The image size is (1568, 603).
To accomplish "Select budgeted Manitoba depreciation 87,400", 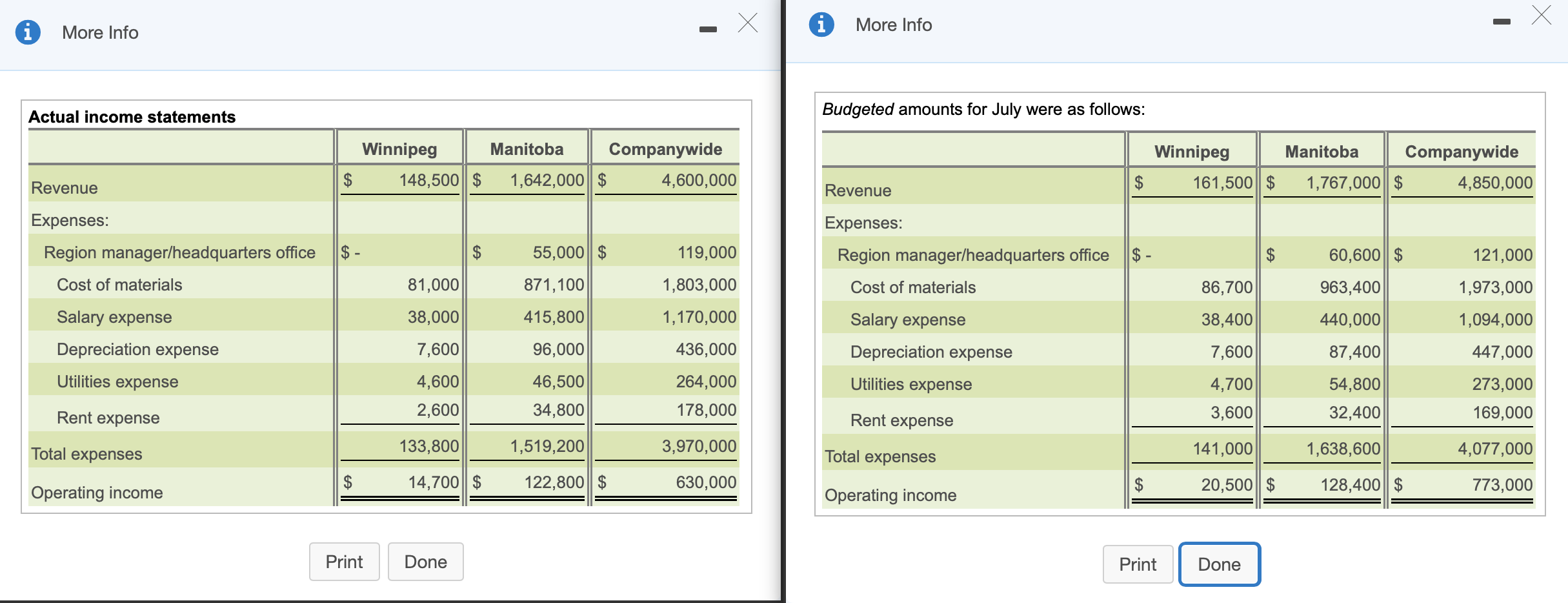I will tap(1354, 352).
